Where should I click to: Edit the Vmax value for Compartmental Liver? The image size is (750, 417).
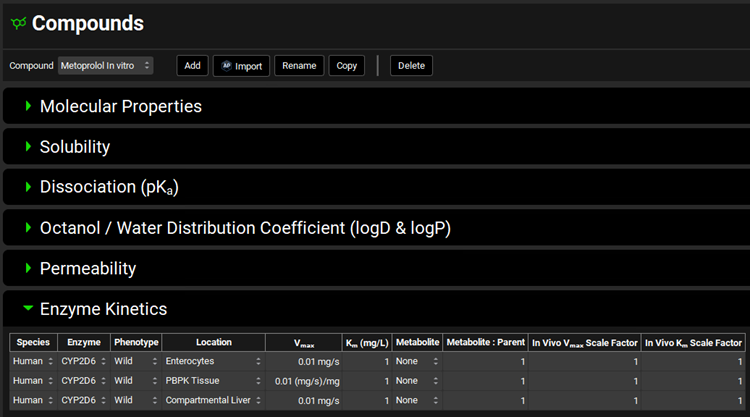pyautogui.click(x=303, y=401)
